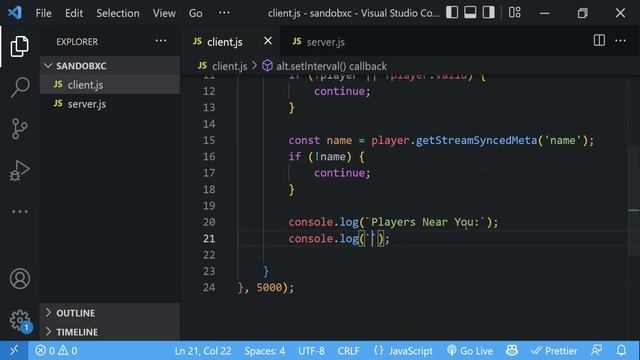Viewport: 640px width, 360px height.
Task: Change end of line sequence CRLF
Action: coord(349,351)
